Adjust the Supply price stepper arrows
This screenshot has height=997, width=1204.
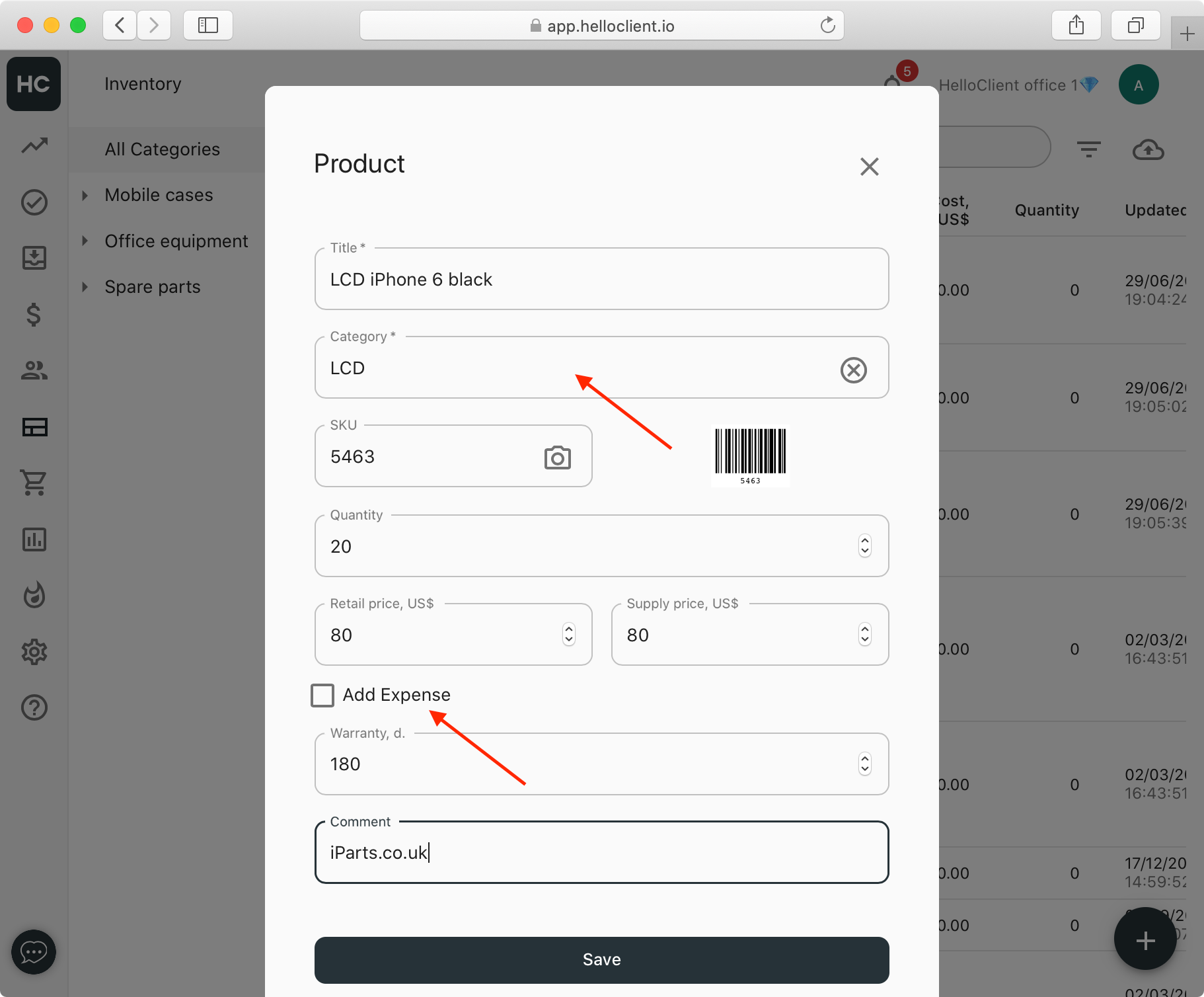(865, 635)
